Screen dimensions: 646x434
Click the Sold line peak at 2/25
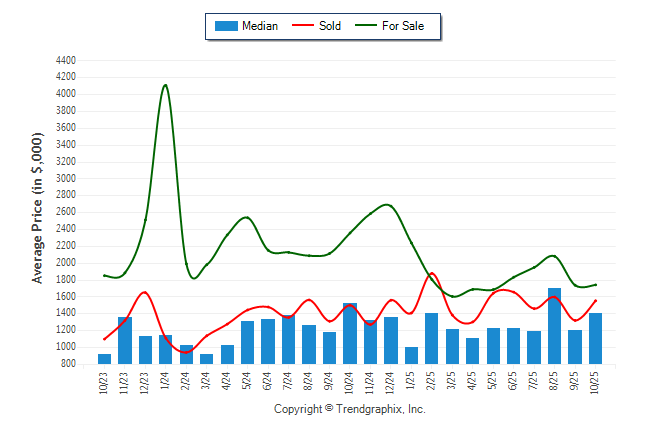pyautogui.click(x=432, y=273)
